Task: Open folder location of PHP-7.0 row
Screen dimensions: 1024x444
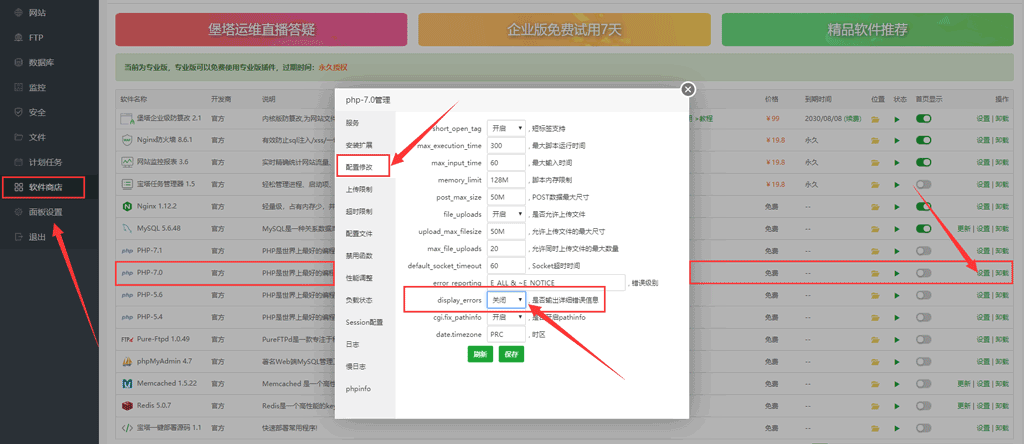Action: pyautogui.click(x=875, y=273)
